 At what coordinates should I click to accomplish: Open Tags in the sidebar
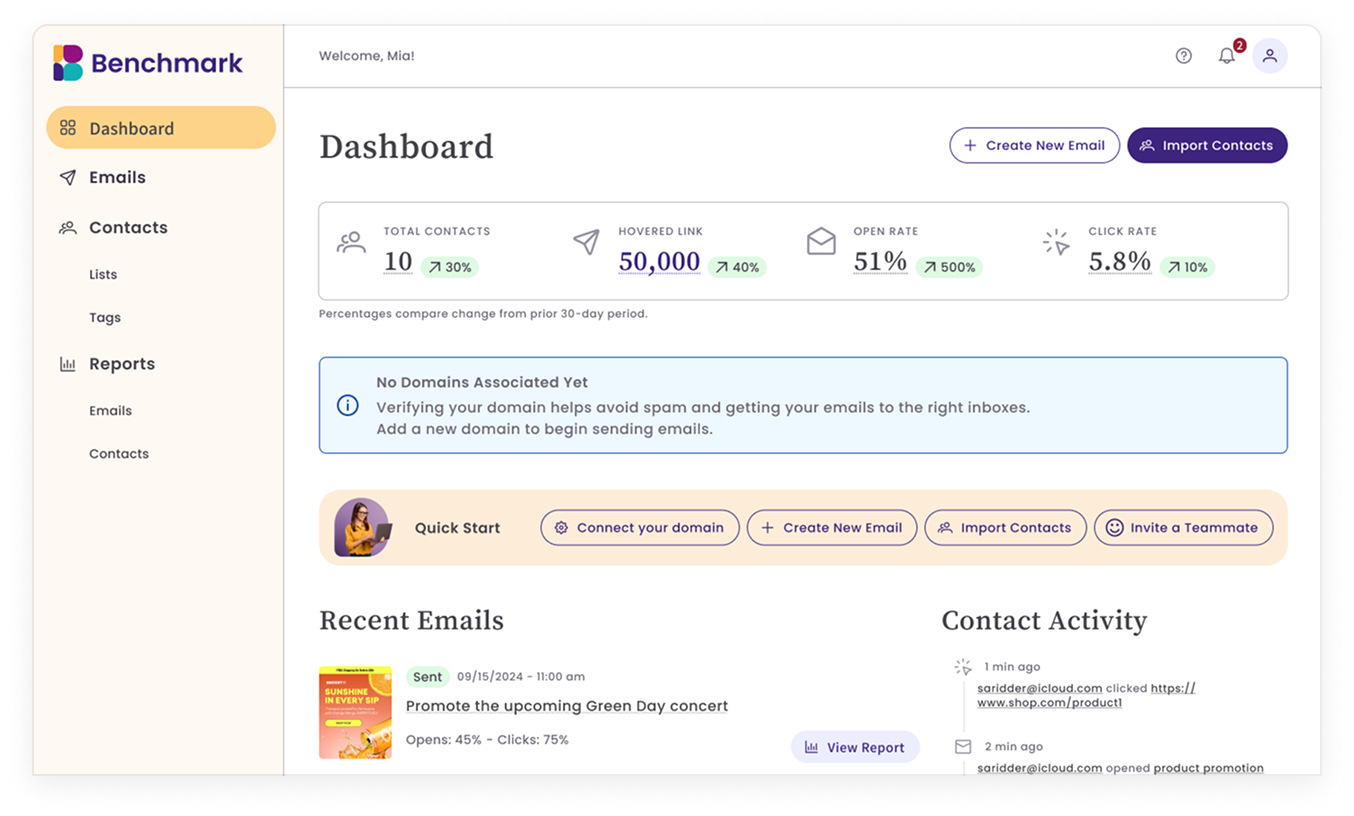pyautogui.click(x=104, y=317)
